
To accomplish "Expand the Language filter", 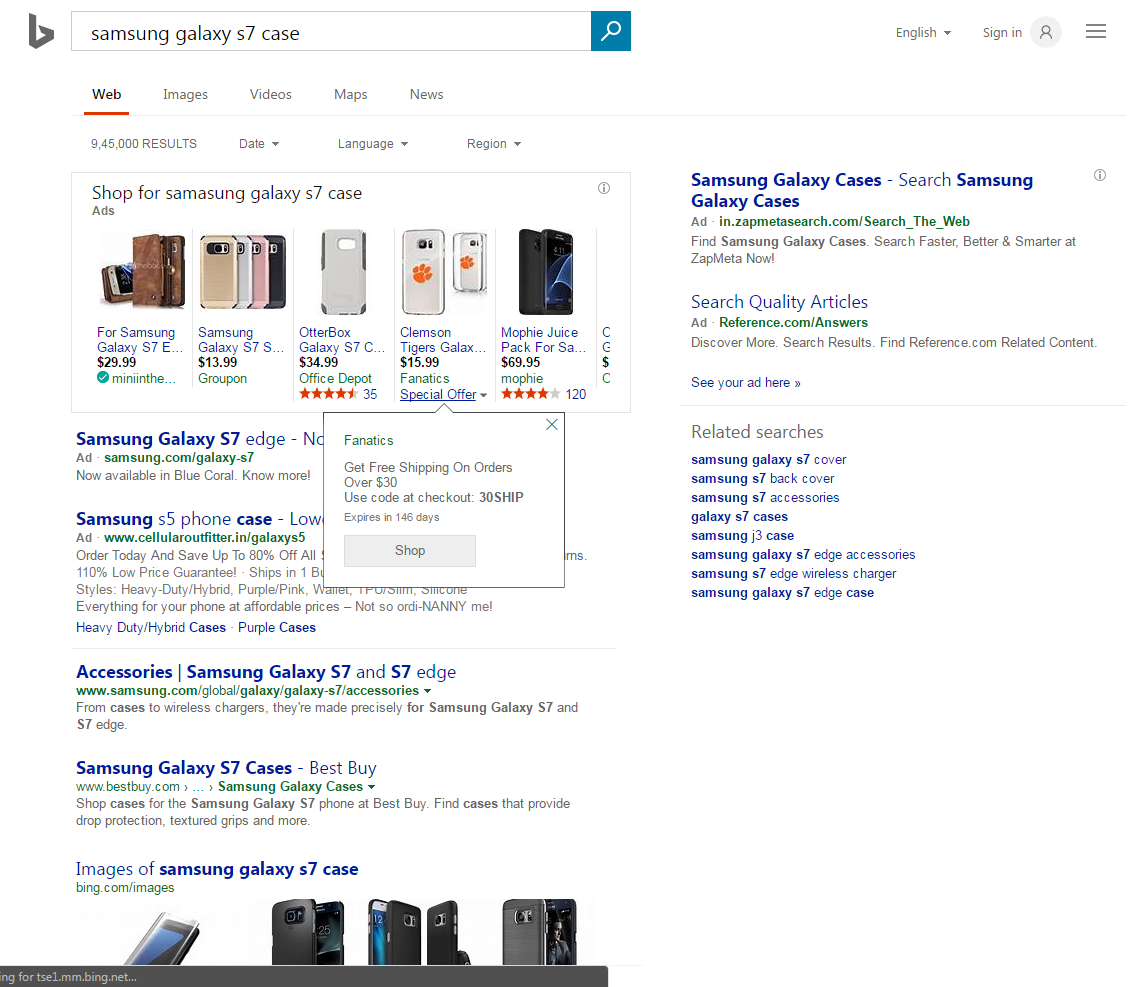I will (372, 144).
